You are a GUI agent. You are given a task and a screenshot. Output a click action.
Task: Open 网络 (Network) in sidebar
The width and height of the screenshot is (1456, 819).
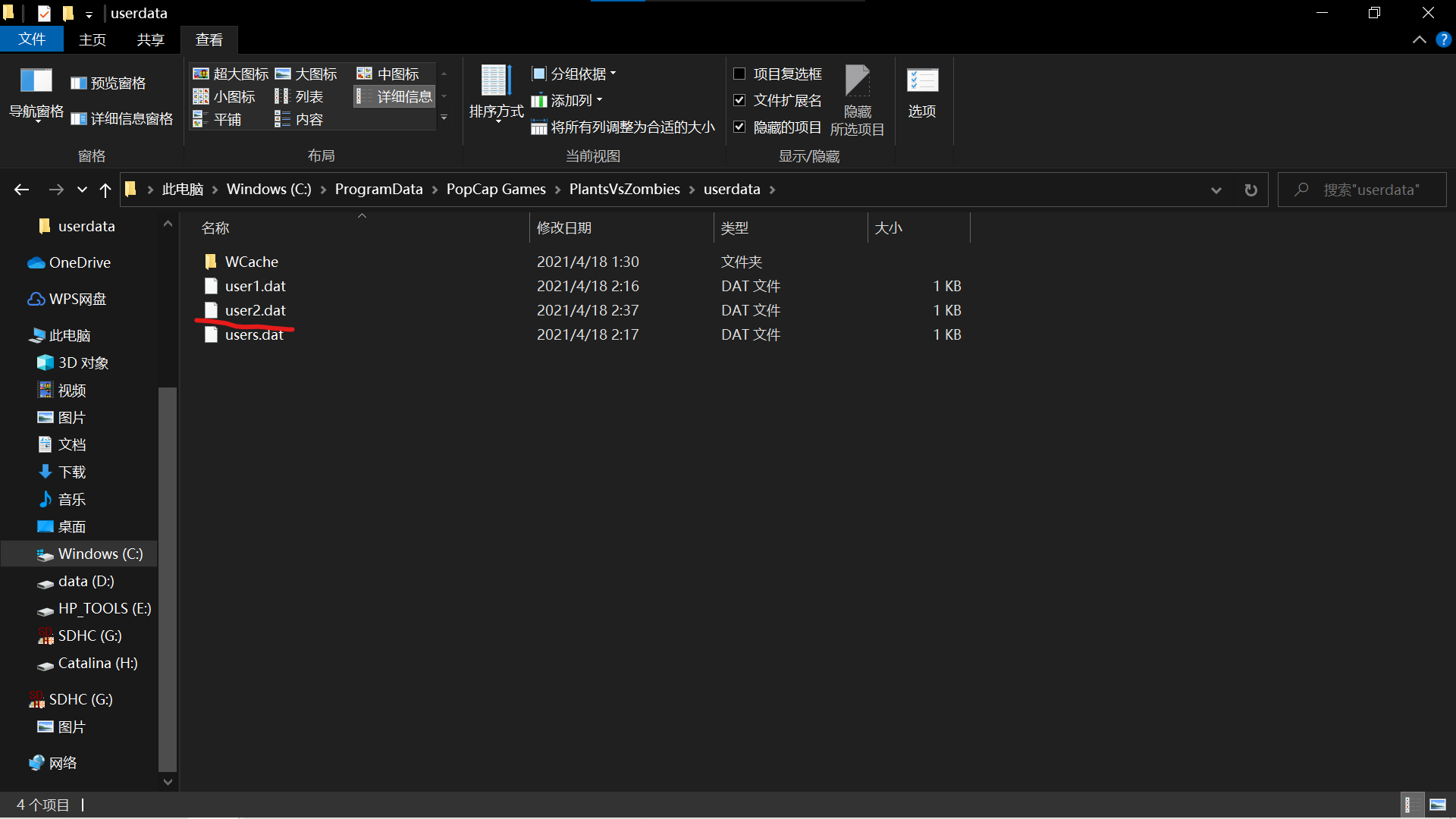tap(62, 763)
